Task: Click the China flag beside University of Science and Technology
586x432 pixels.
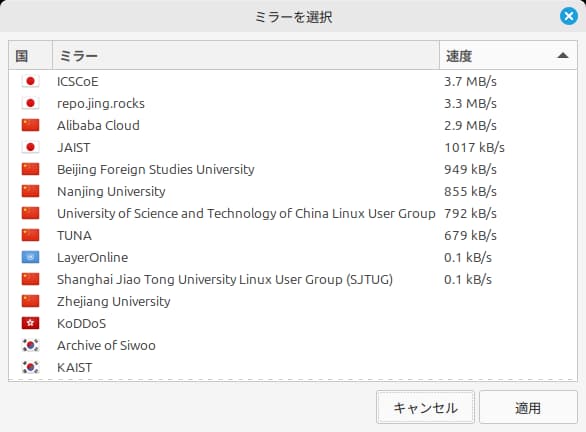Action: [x=30, y=213]
